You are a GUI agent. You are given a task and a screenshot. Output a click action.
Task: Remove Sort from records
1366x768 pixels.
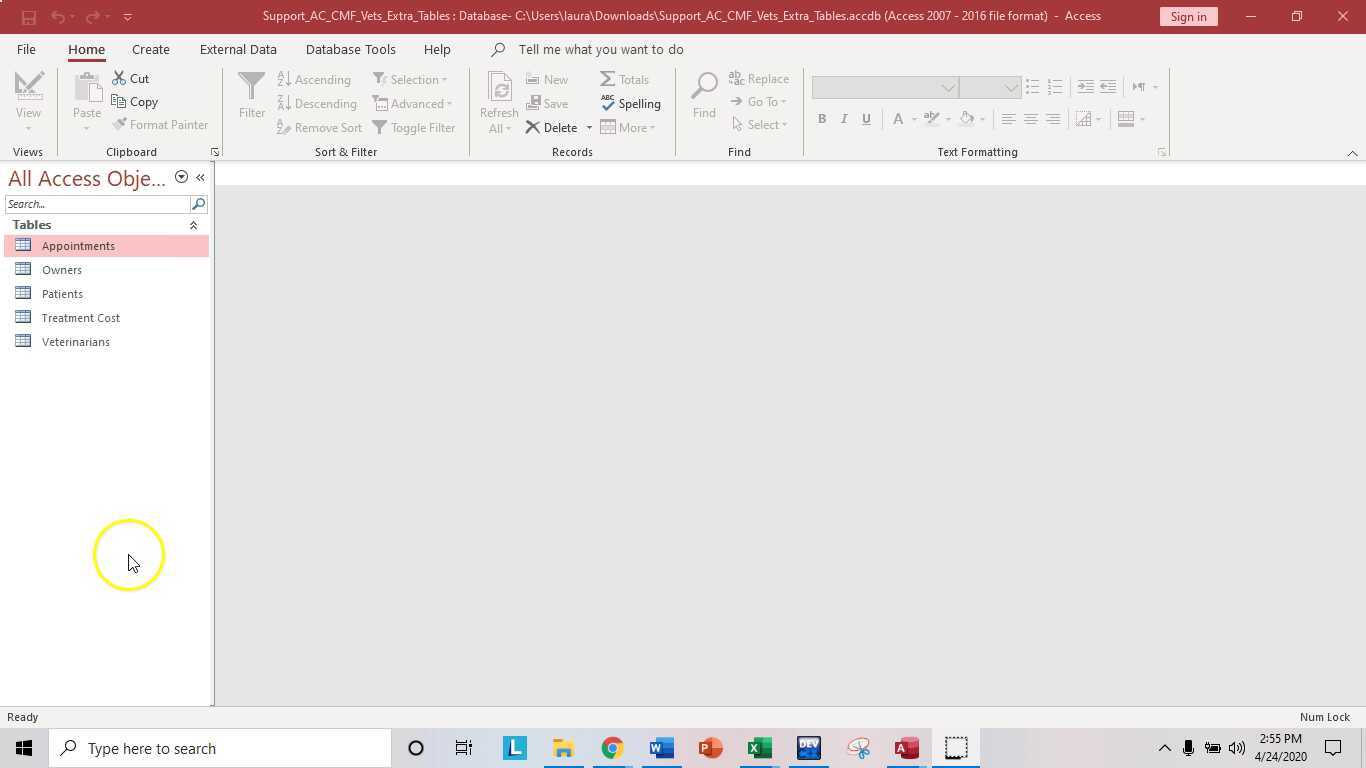(x=320, y=127)
